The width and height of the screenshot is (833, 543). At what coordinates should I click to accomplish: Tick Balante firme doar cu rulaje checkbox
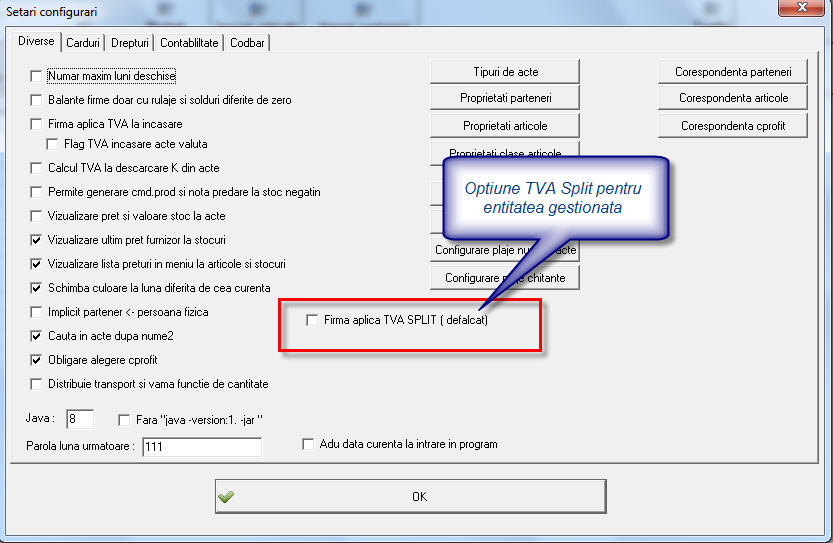pos(36,100)
